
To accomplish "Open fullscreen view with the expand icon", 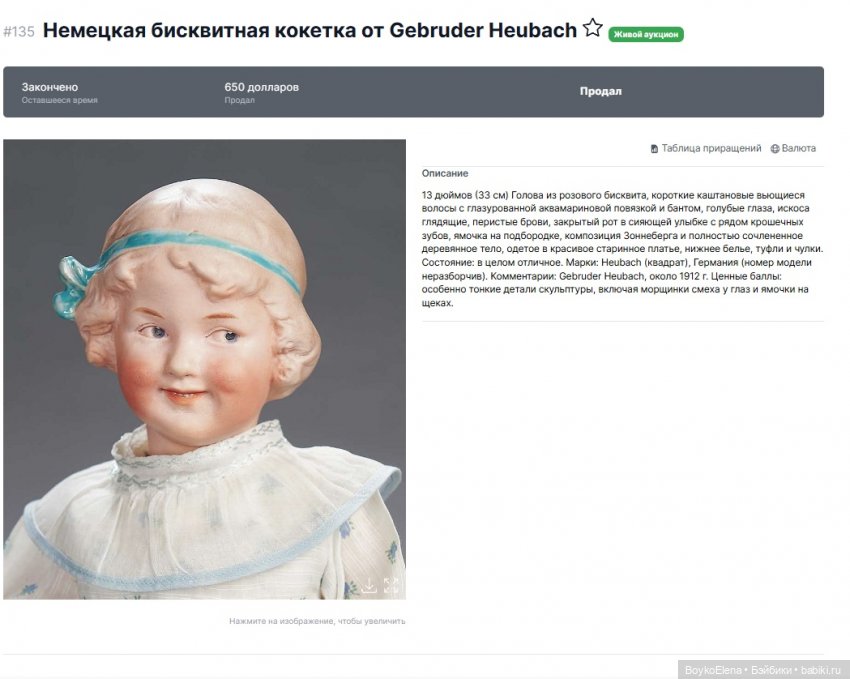I will 391,585.
